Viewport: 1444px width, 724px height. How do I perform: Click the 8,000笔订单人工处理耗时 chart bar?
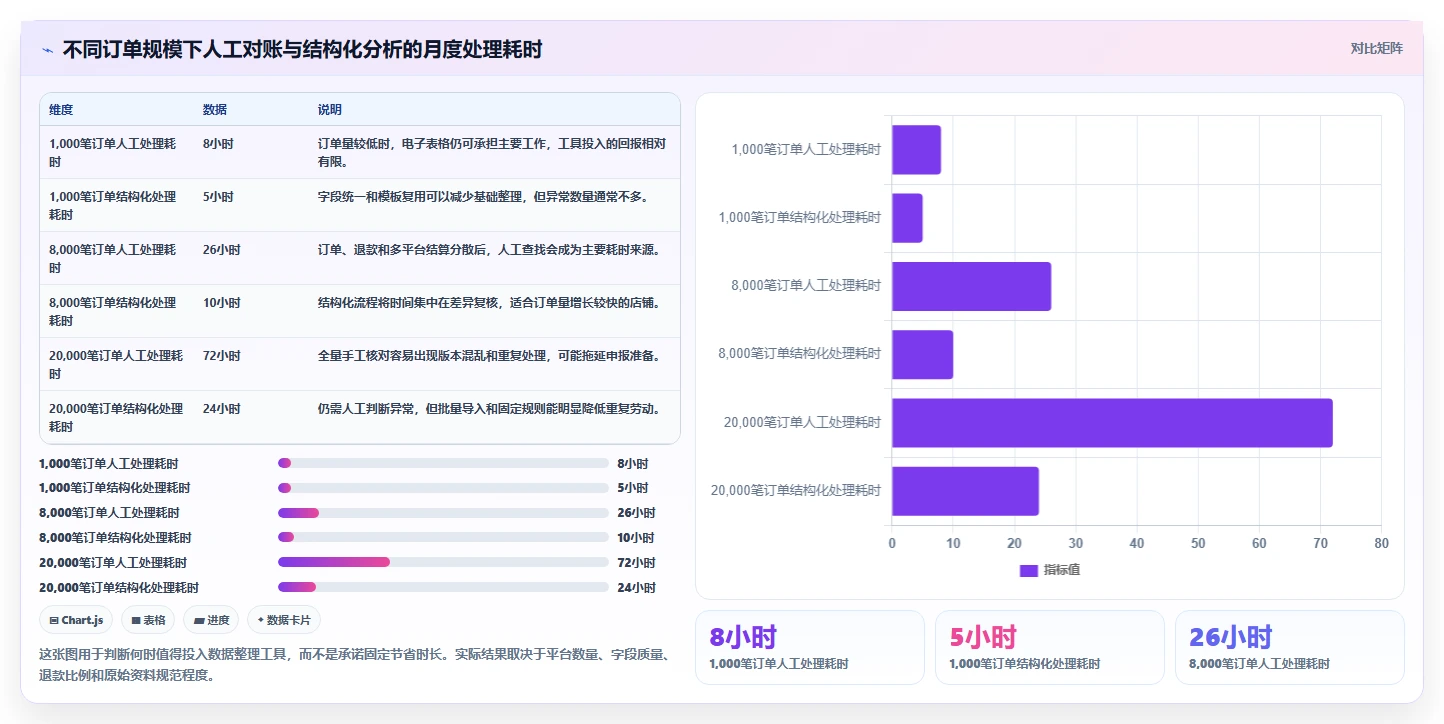[971, 286]
